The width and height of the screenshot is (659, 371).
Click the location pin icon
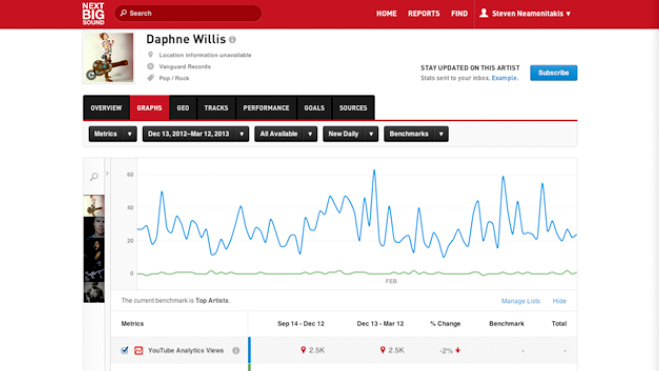(150, 55)
